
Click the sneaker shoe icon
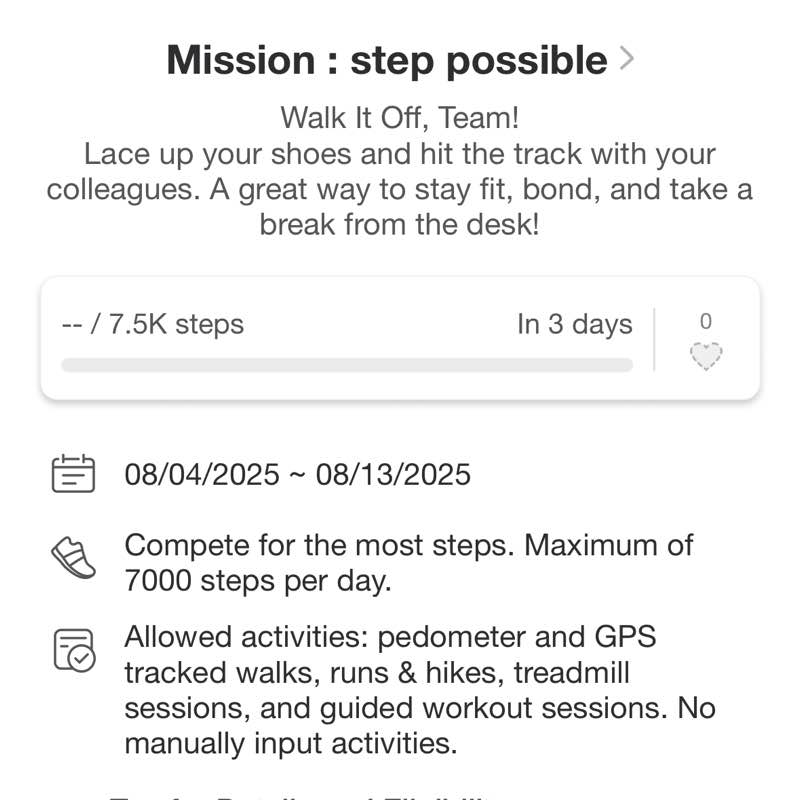[73, 557]
